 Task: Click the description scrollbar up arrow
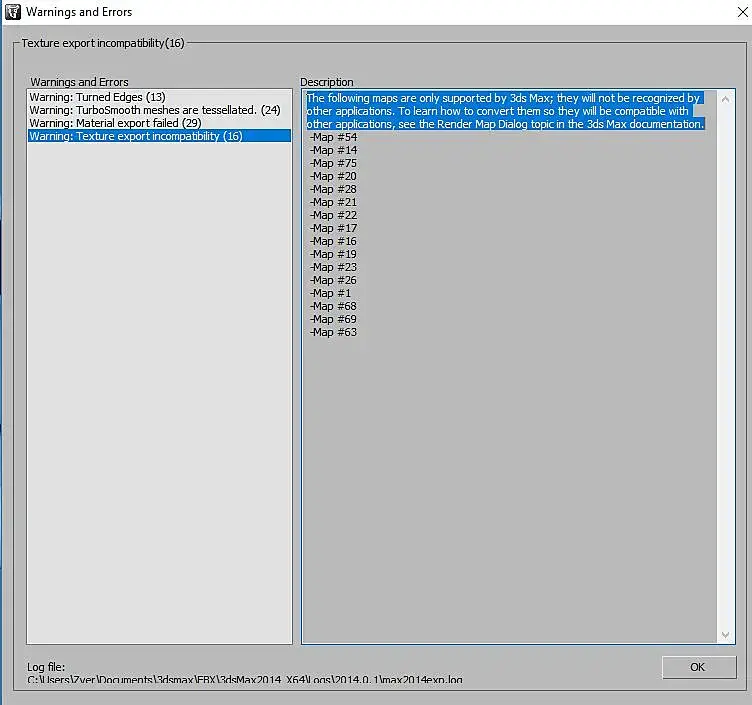[x=725, y=99]
